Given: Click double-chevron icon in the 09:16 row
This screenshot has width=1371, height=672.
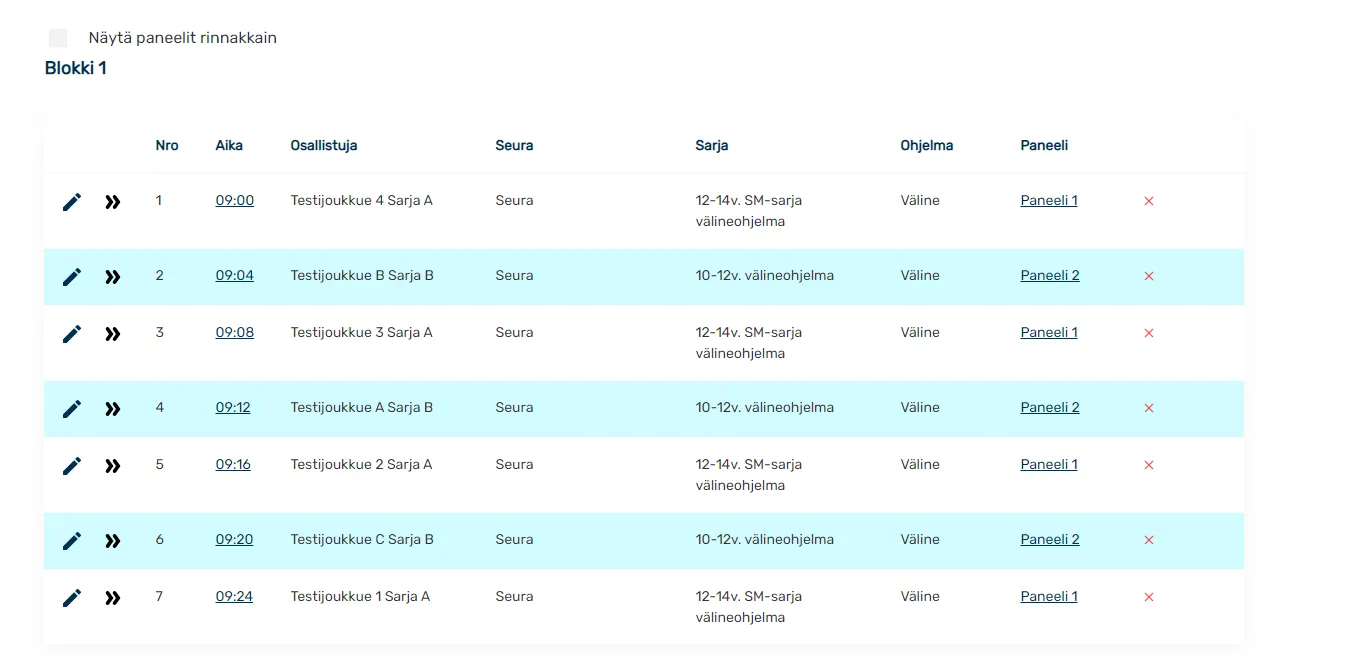Looking at the screenshot, I should (x=113, y=466).
